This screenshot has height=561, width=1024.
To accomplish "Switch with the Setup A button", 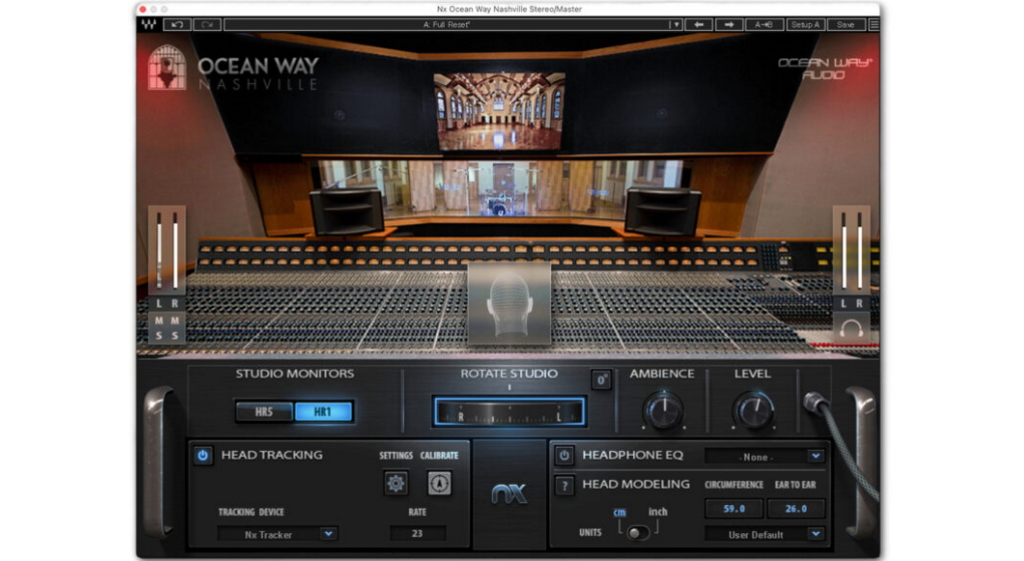I will click(805, 25).
